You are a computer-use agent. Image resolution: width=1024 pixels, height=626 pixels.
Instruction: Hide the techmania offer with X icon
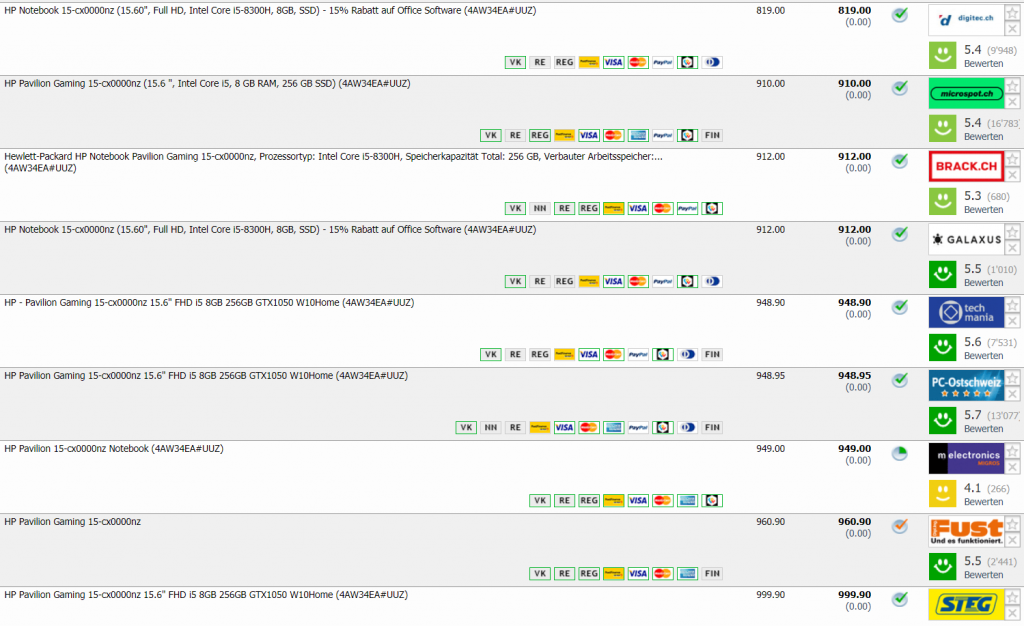pos(1012,321)
